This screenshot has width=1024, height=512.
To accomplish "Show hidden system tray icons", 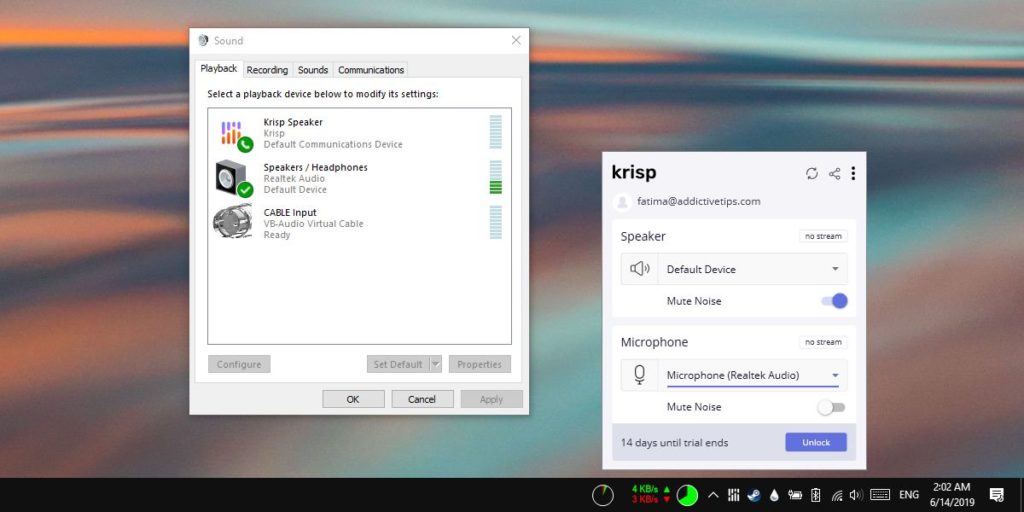I will point(713,494).
